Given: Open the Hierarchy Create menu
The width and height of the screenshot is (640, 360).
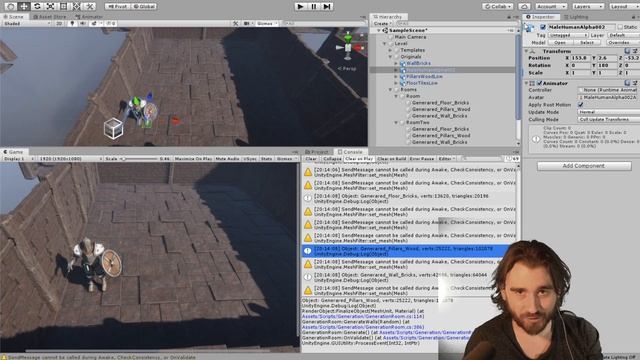Looking at the screenshot, I should click(x=381, y=23).
